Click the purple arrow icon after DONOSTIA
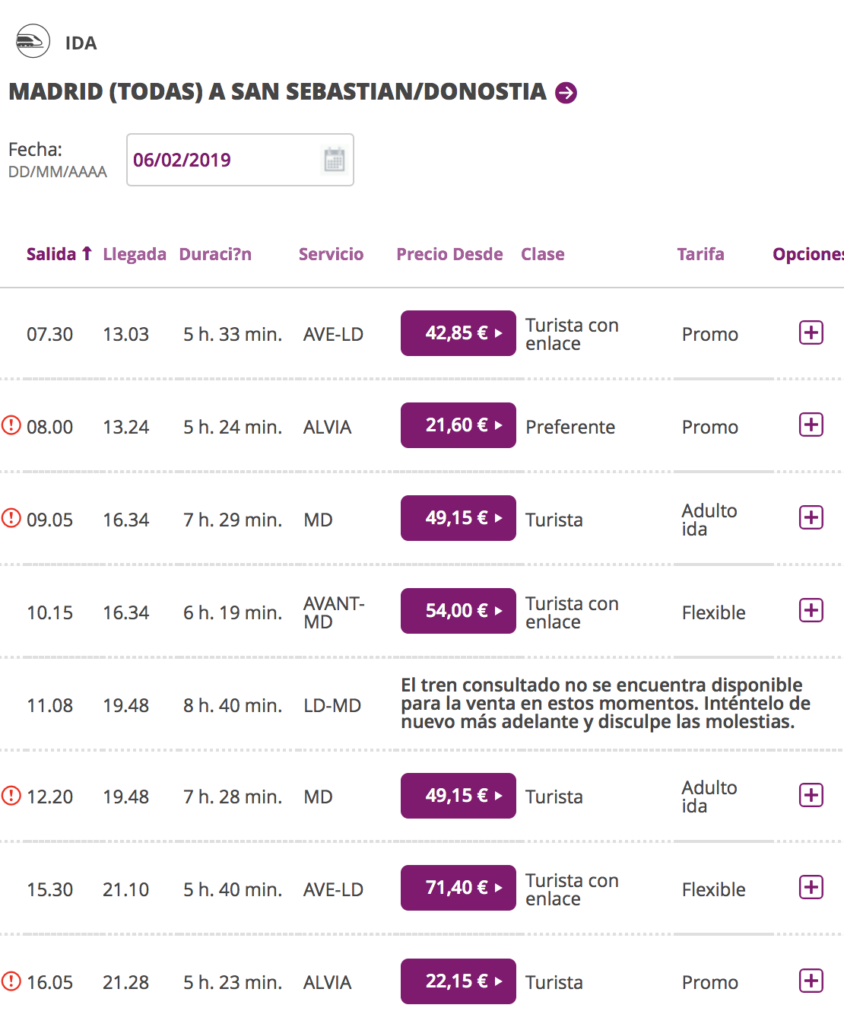This screenshot has width=844, height=1024. [x=566, y=93]
